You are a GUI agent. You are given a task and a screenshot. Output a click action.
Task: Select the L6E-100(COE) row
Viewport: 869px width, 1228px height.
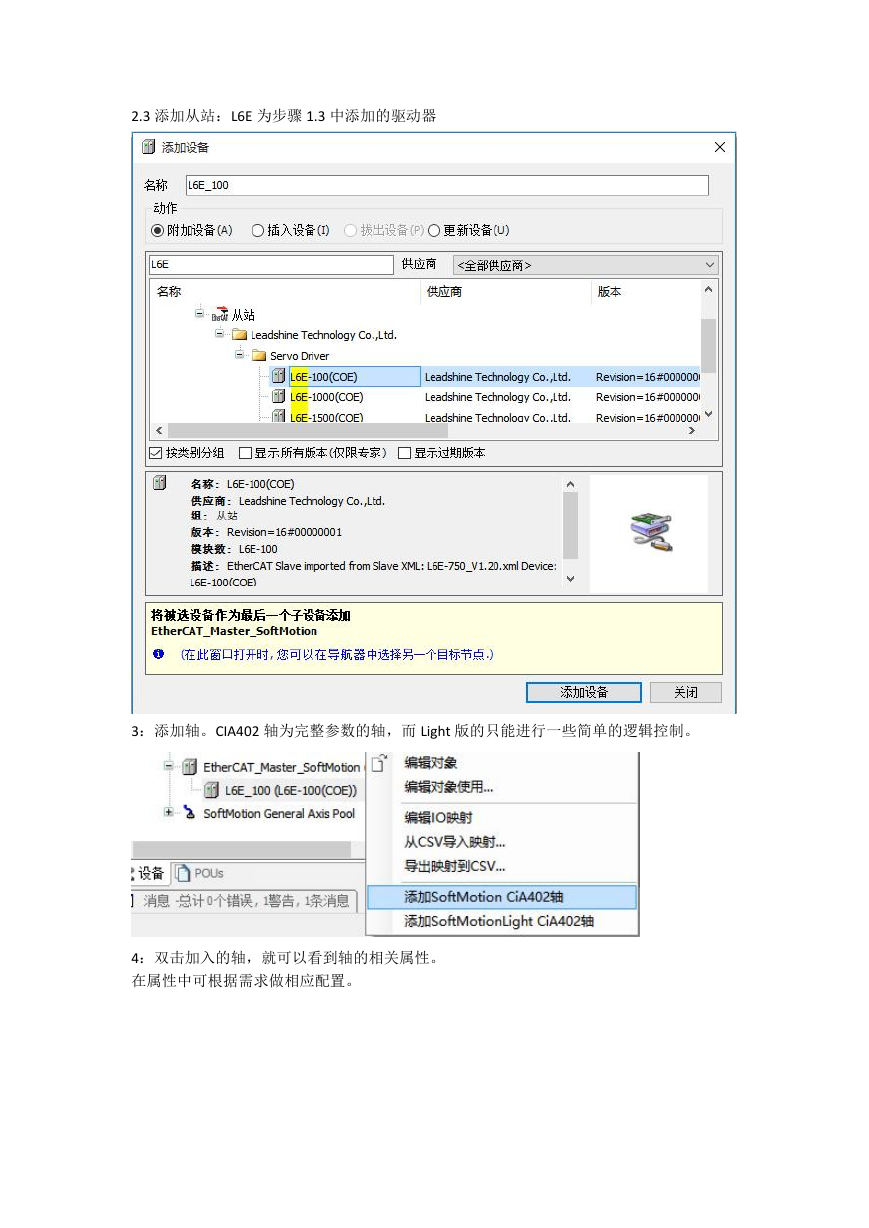point(425,377)
